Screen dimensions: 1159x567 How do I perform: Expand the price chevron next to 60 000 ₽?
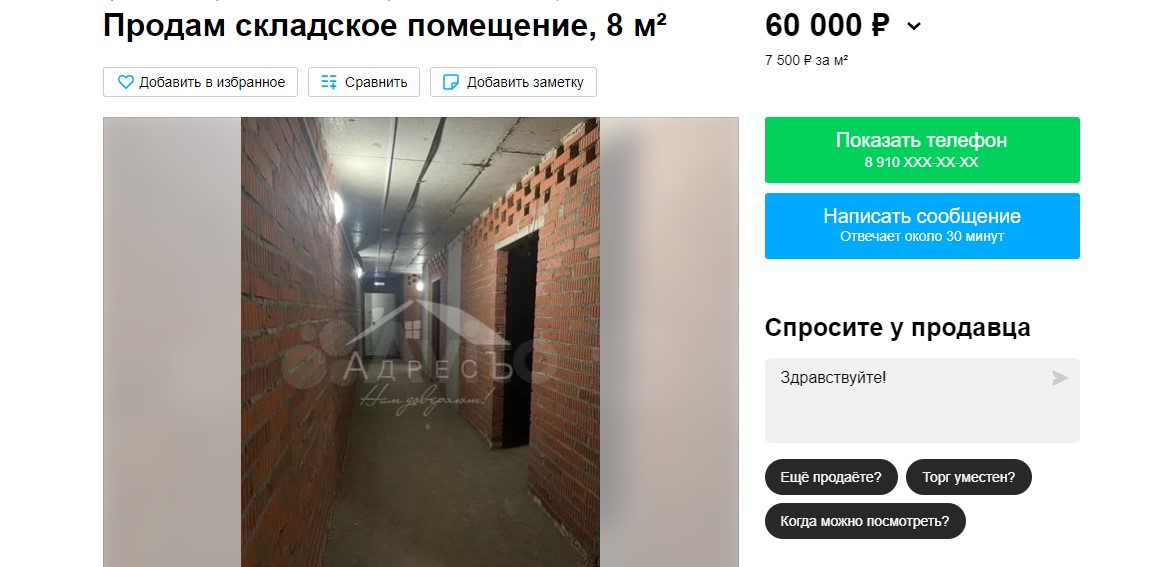[914, 27]
